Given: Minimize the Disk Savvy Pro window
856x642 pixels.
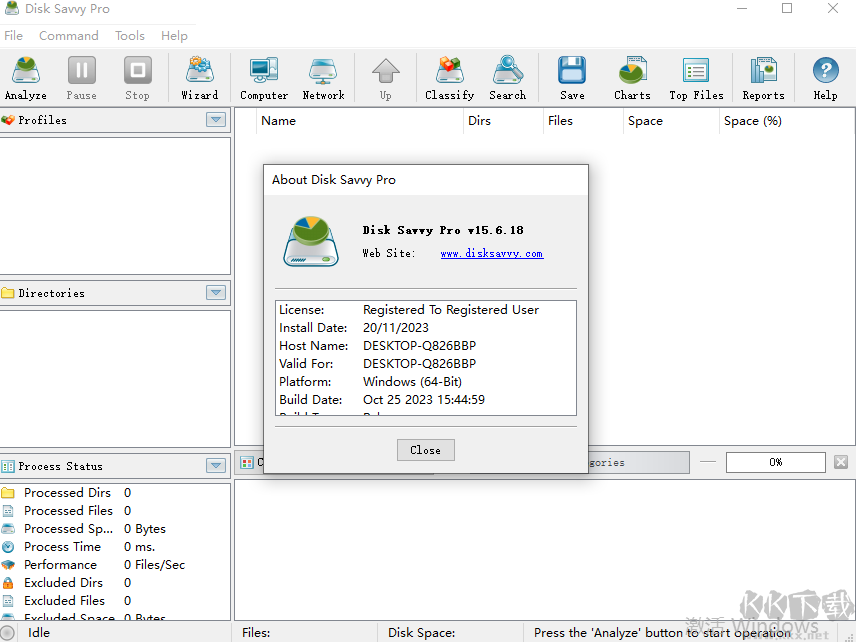Looking at the screenshot, I should (742, 8).
